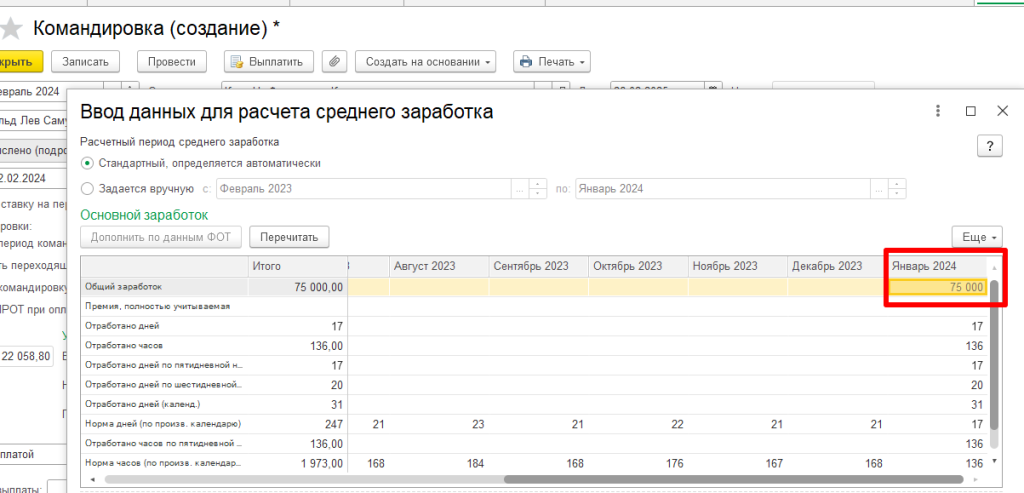Click the 'Ноябрь 2023' column header

point(737,266)
